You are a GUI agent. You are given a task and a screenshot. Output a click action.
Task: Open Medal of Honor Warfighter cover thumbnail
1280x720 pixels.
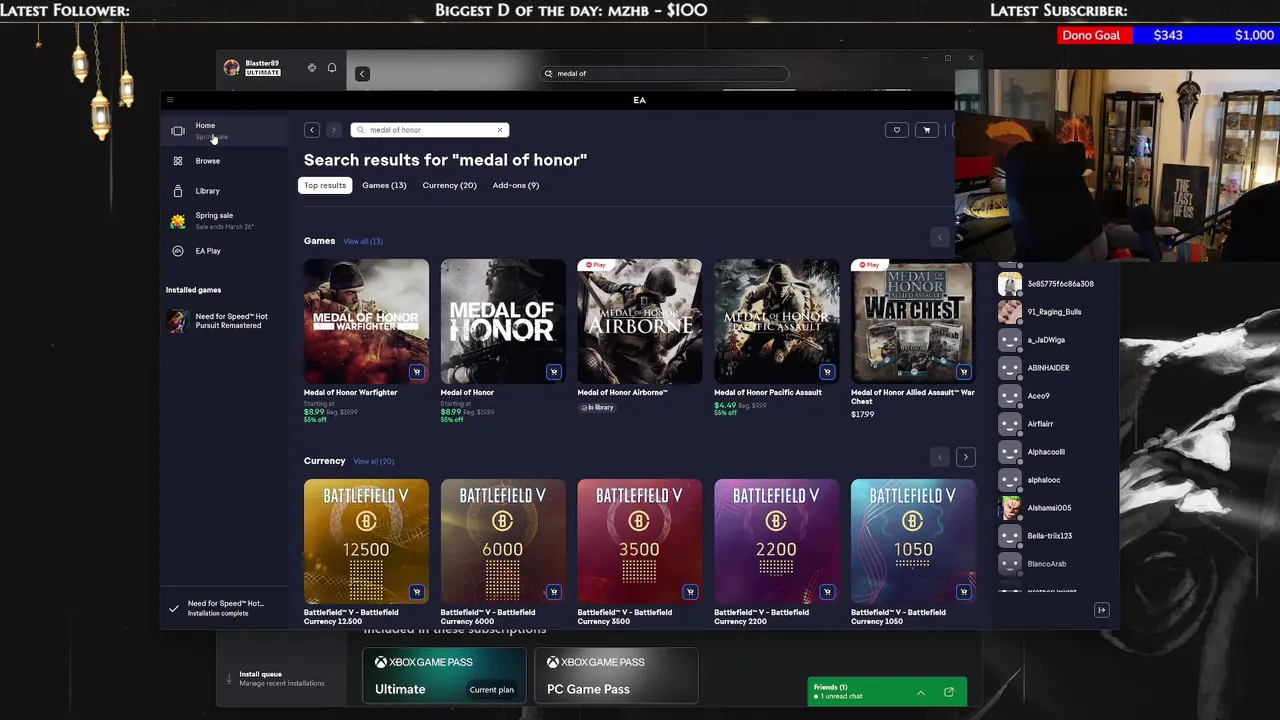coord(366,322)
